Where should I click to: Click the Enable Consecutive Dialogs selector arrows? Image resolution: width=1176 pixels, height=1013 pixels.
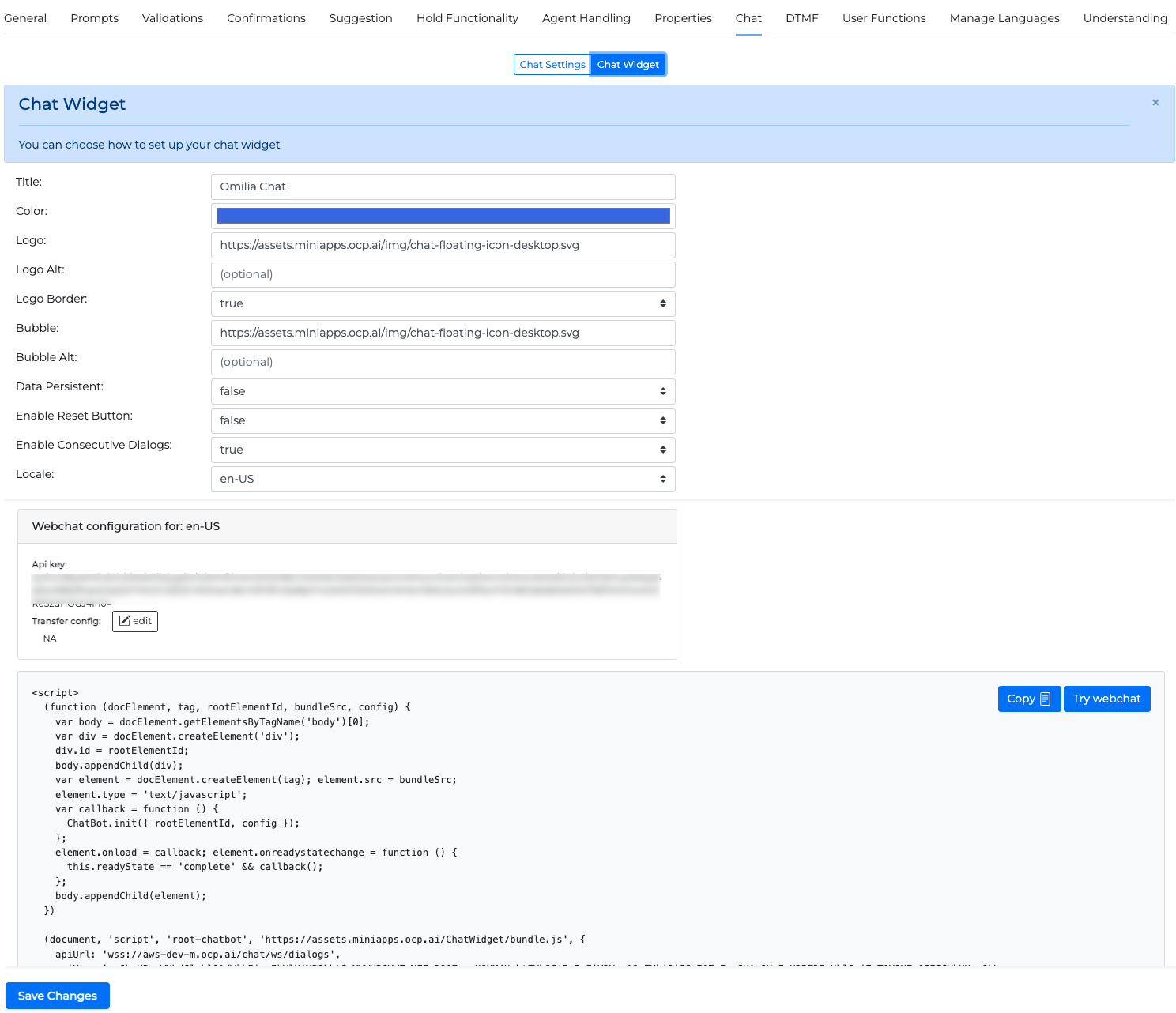point(663,450)
